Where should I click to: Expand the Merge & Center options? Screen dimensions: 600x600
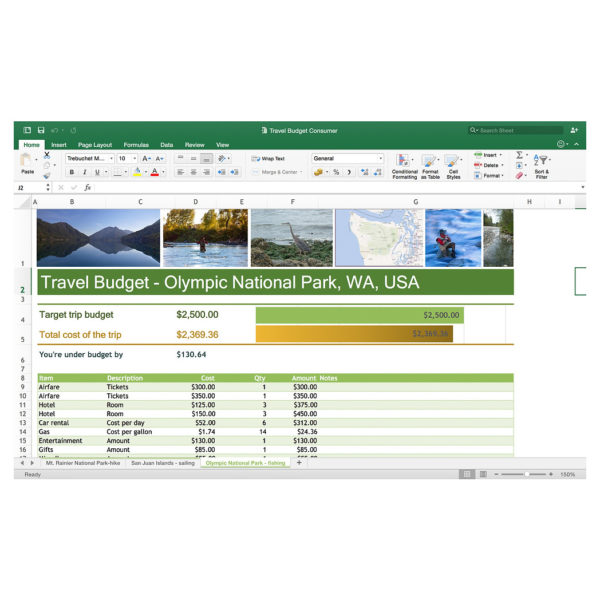tap(302, 172)
